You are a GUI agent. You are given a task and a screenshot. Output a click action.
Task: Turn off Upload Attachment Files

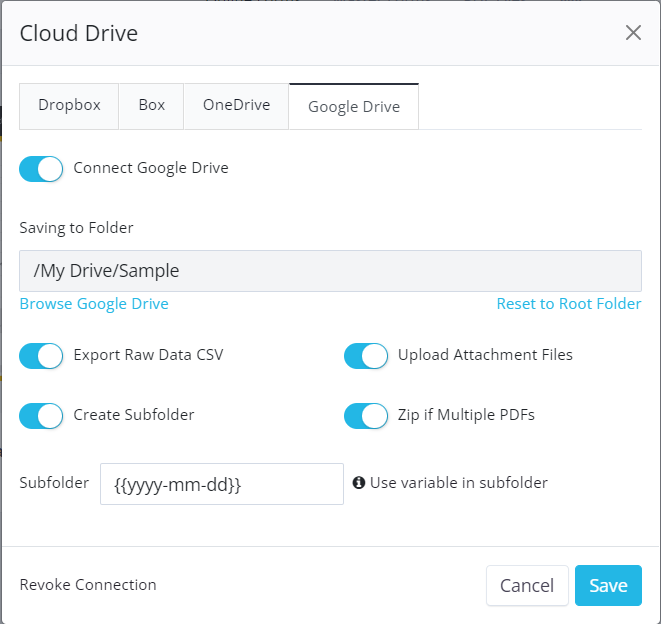366,355
